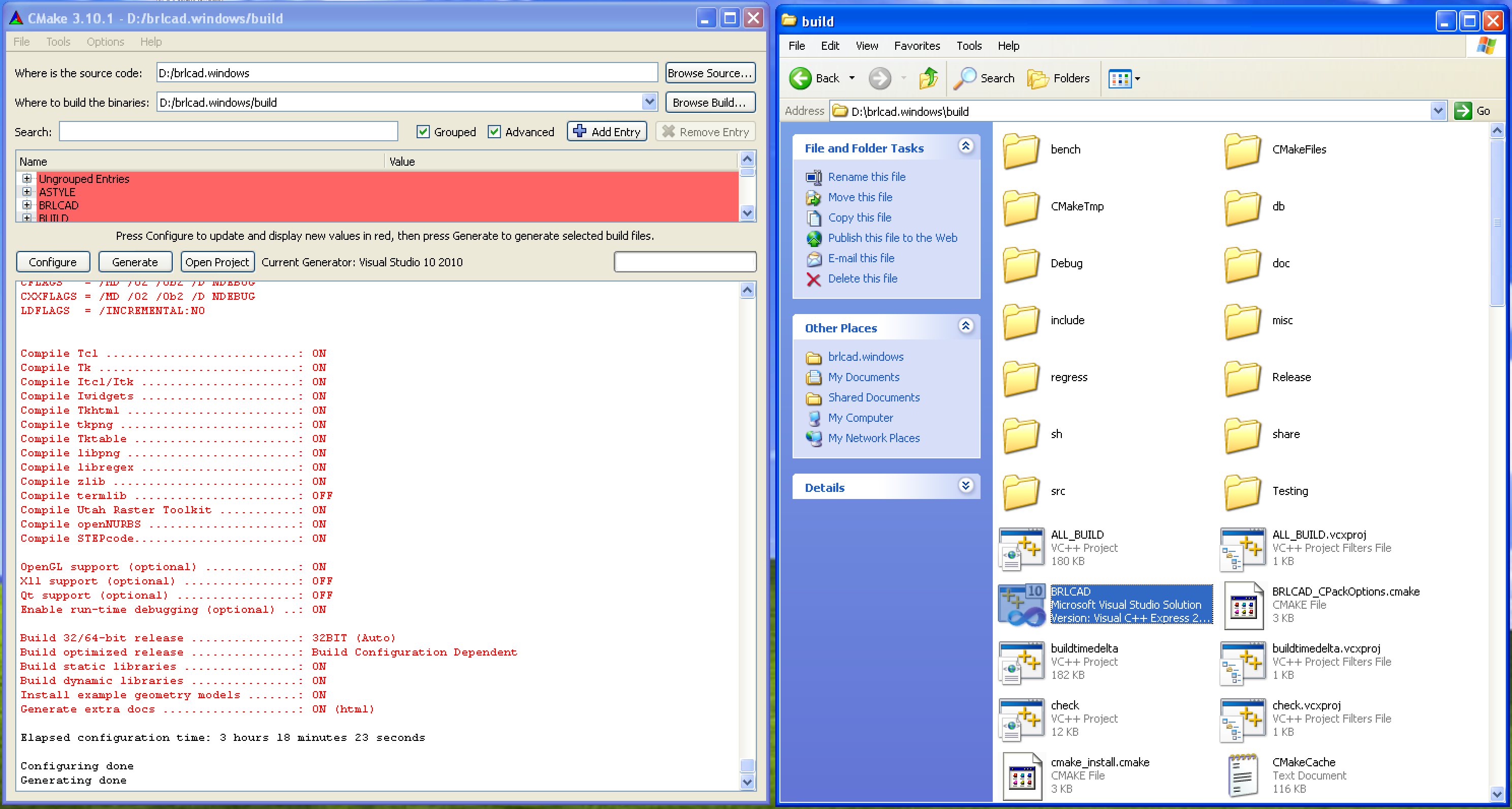This screenshot has height=809, width=1512.
Task: Click the CMake progress bar
Action: 685,262
